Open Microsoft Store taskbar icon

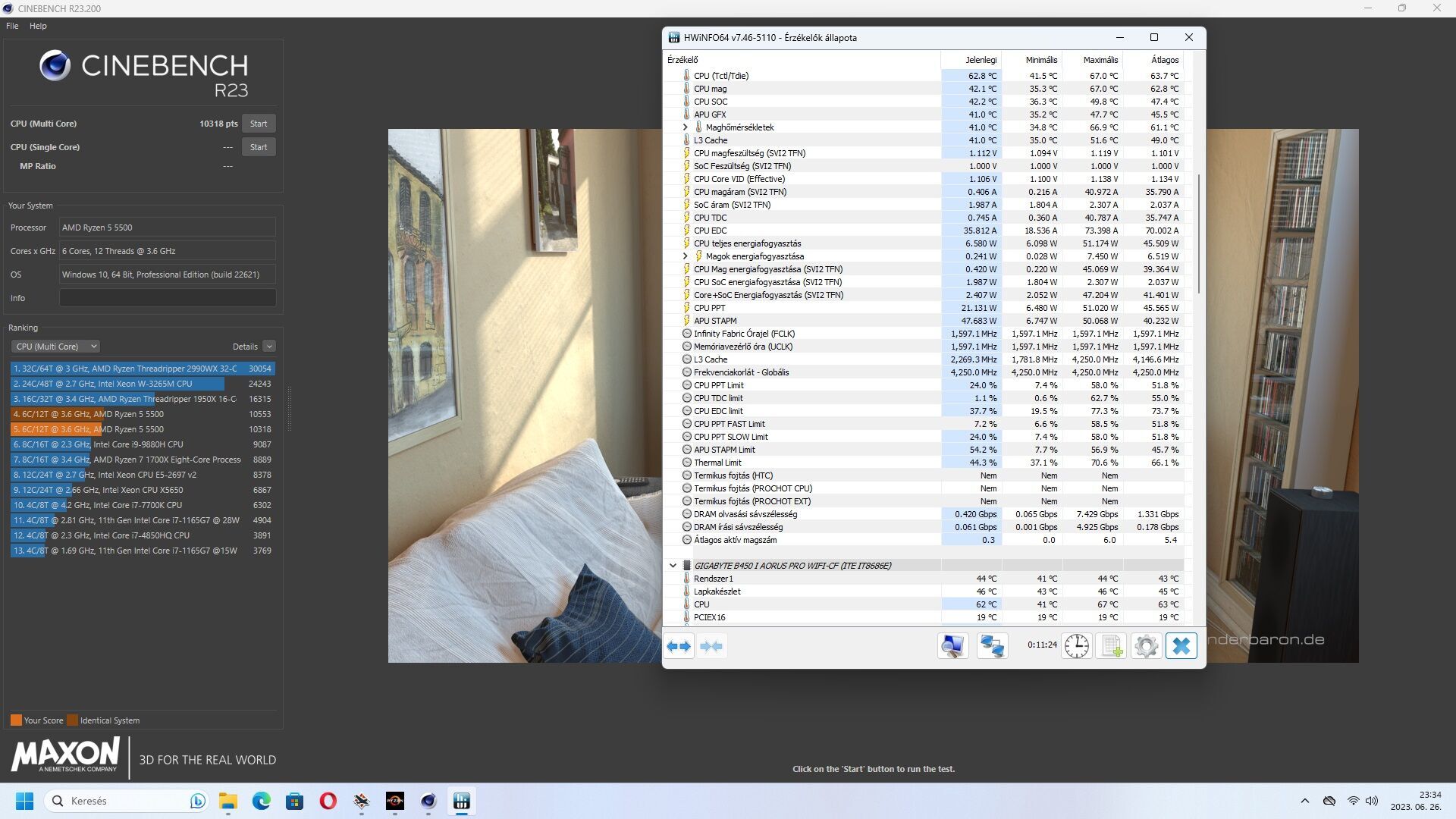(294, 801)
